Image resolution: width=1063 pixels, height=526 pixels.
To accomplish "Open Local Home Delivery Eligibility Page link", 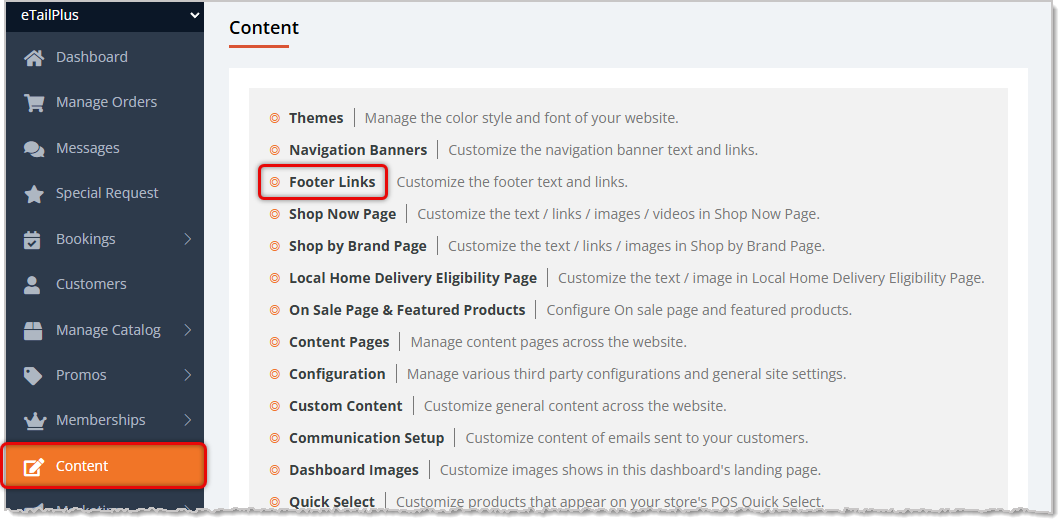I will click(413, 278).
